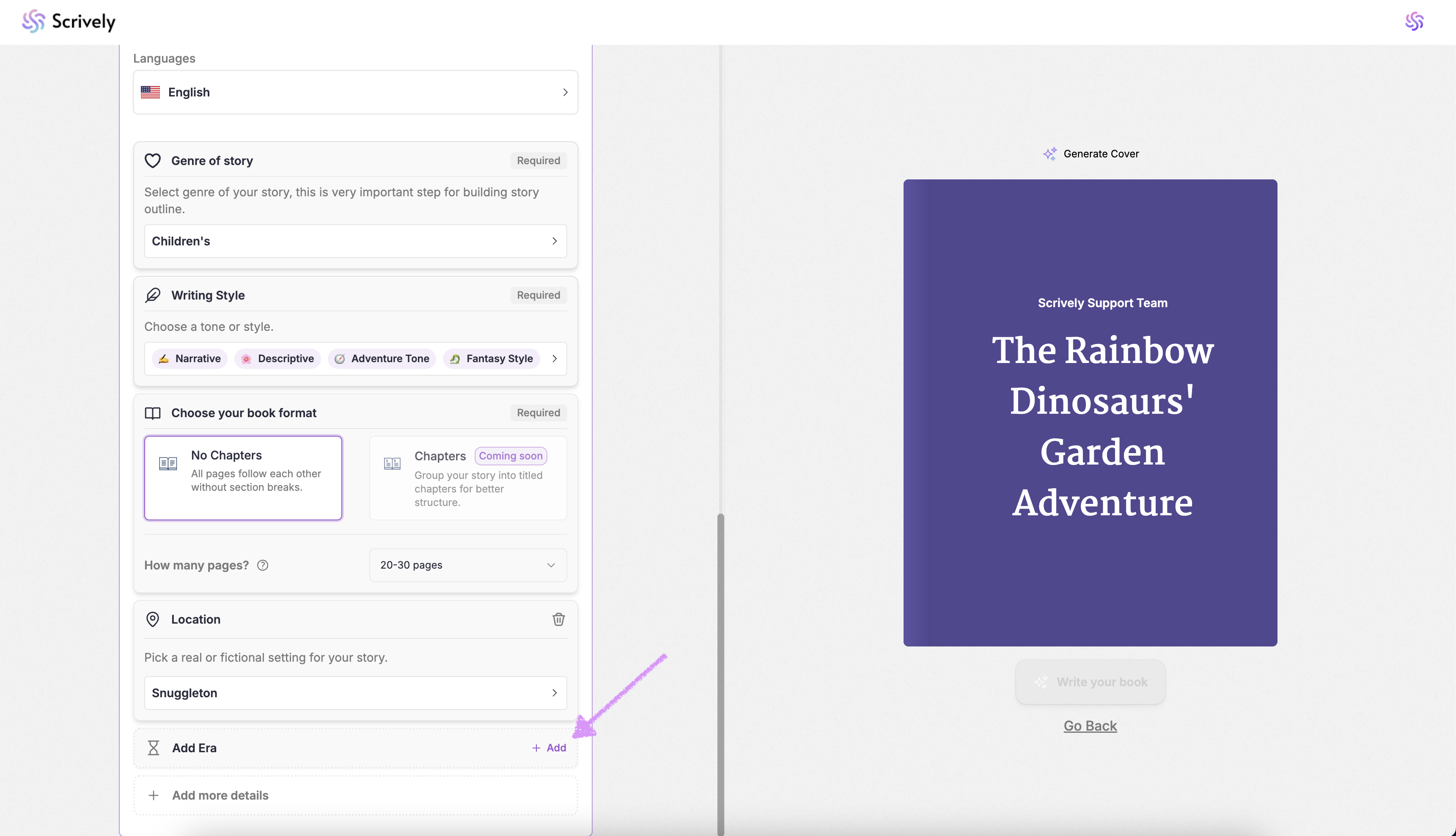The image size is (1456, 836).
Task: Expand the English language selector
Action: (x=355, y=92)
